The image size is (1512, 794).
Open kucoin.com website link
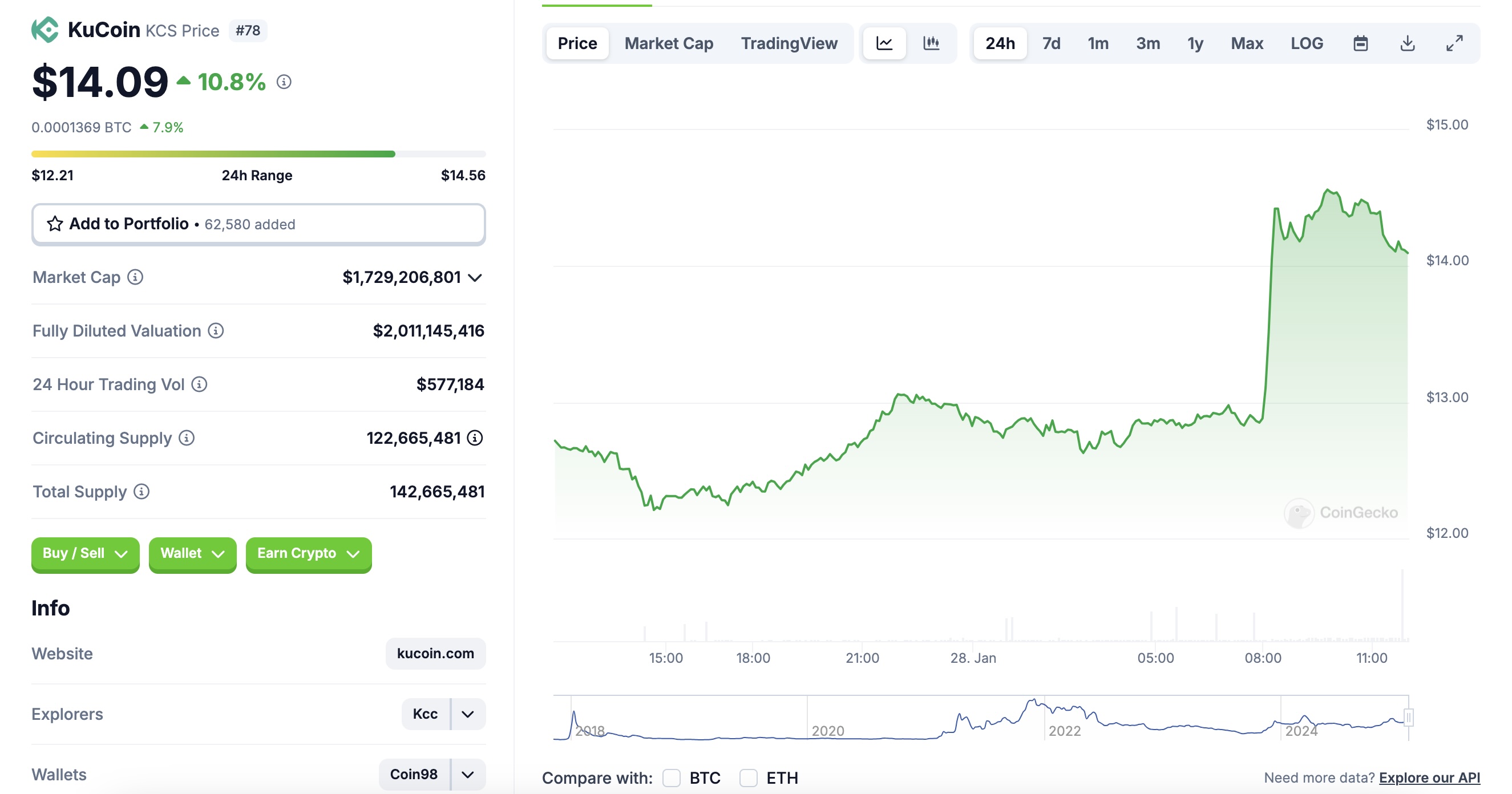[x=435, y=653]
